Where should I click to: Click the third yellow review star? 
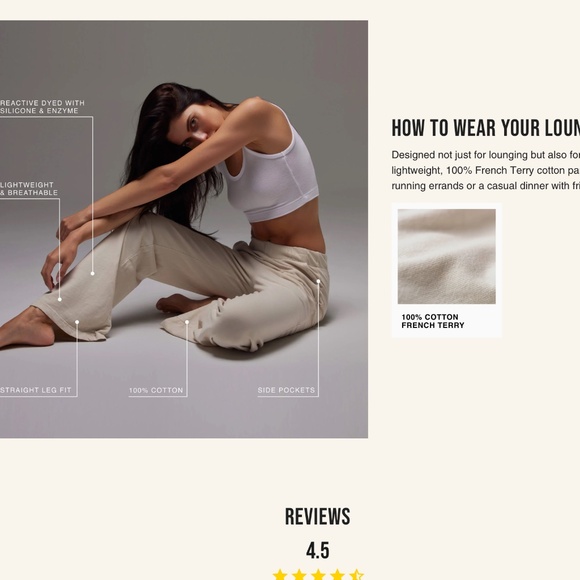click(318, 574)
